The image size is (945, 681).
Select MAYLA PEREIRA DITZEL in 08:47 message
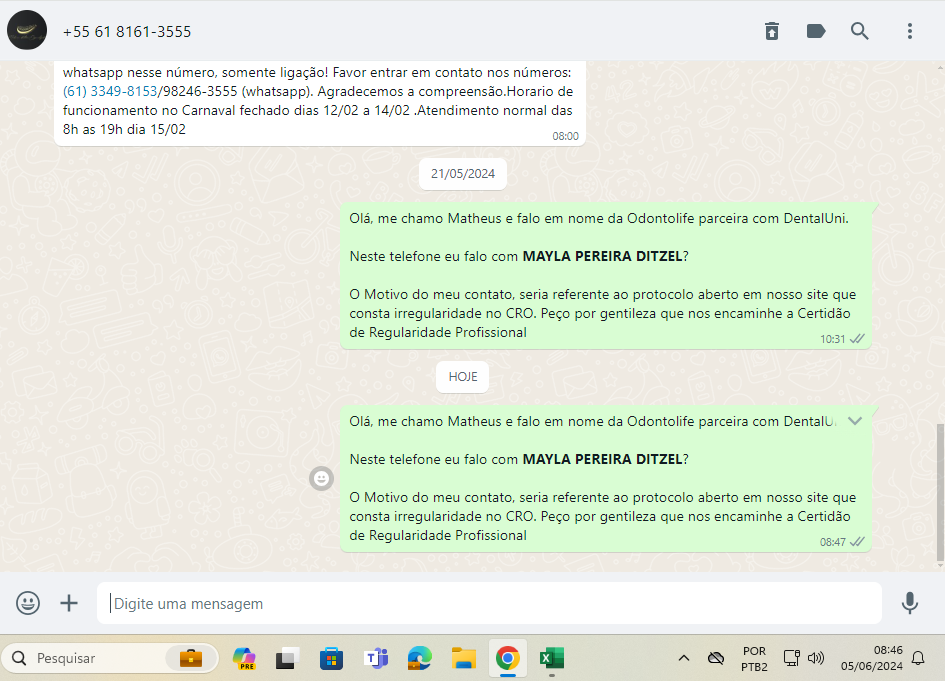click(602, 459)
